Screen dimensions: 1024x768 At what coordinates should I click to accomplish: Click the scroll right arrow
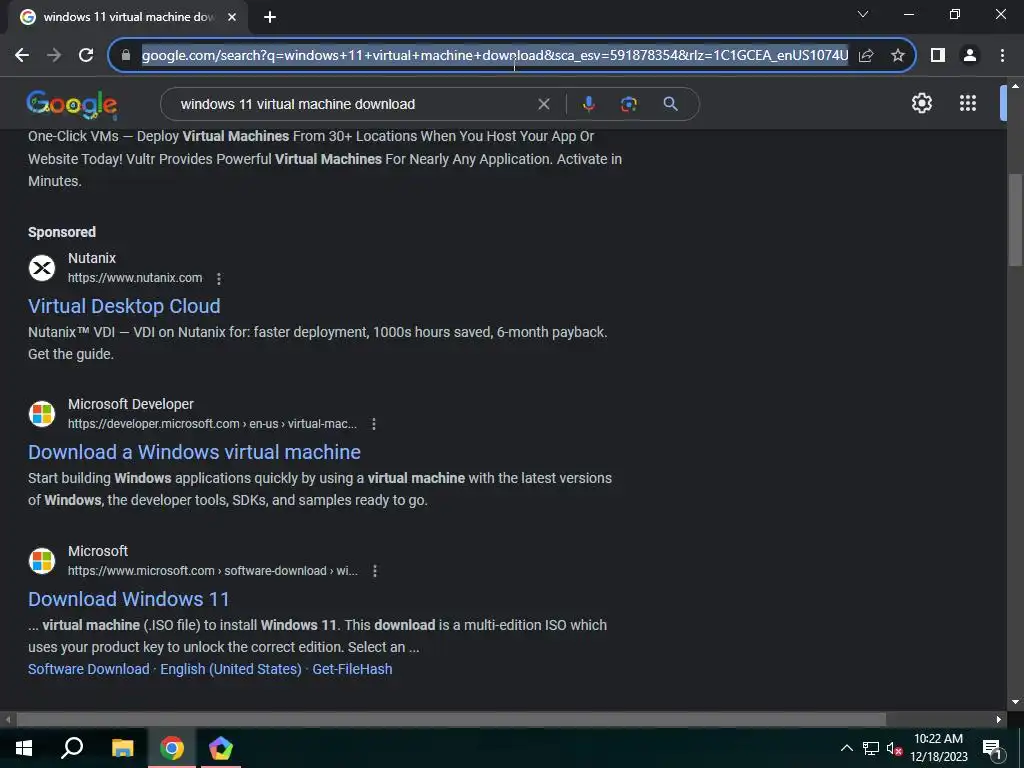pos(999,720)
